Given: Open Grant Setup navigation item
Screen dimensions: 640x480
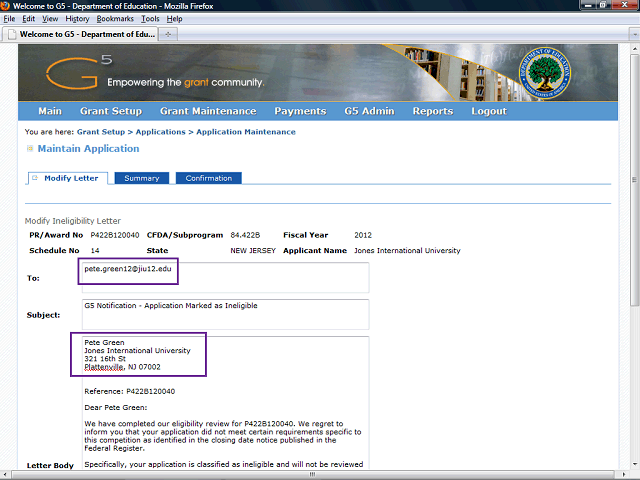Looking at the screenshot, I should (x=111, y=111).
